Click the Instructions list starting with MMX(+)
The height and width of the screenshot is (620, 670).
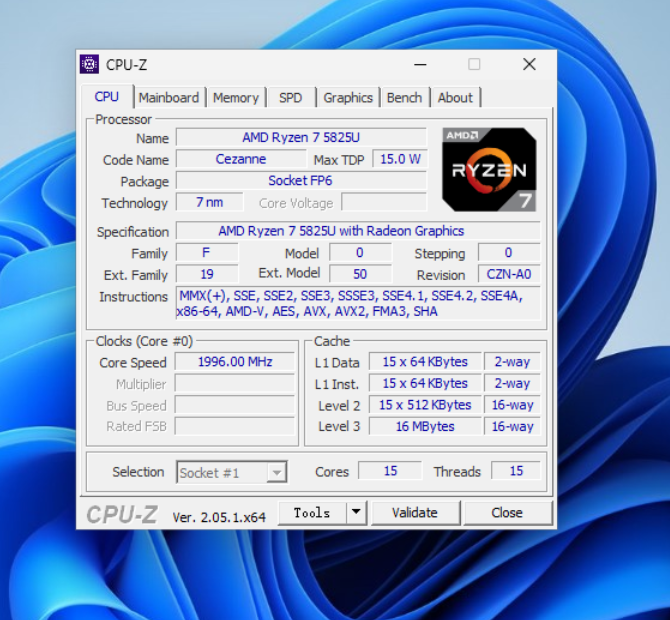tap(358, 303)
